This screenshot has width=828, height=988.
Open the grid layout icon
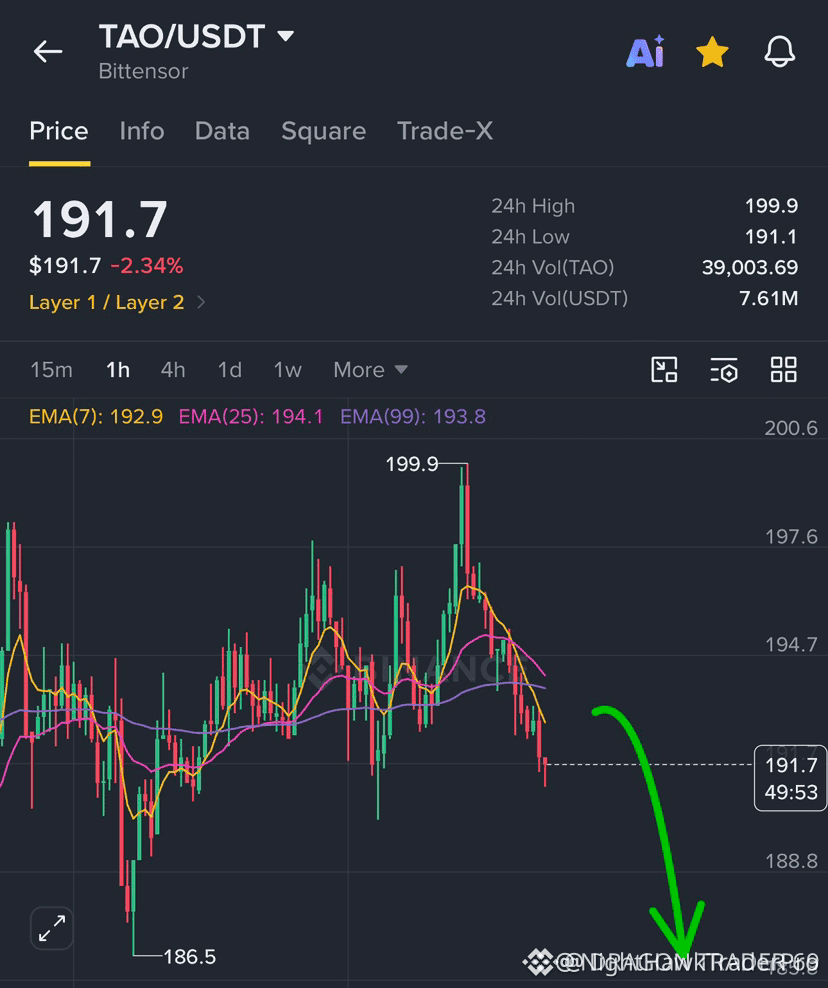click(x=783, y=369)
